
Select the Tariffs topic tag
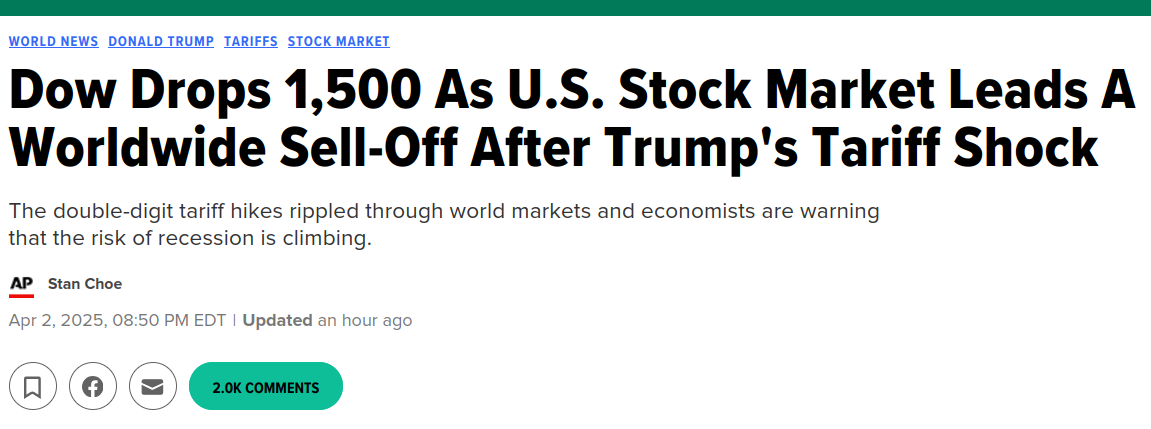[251, 41]
